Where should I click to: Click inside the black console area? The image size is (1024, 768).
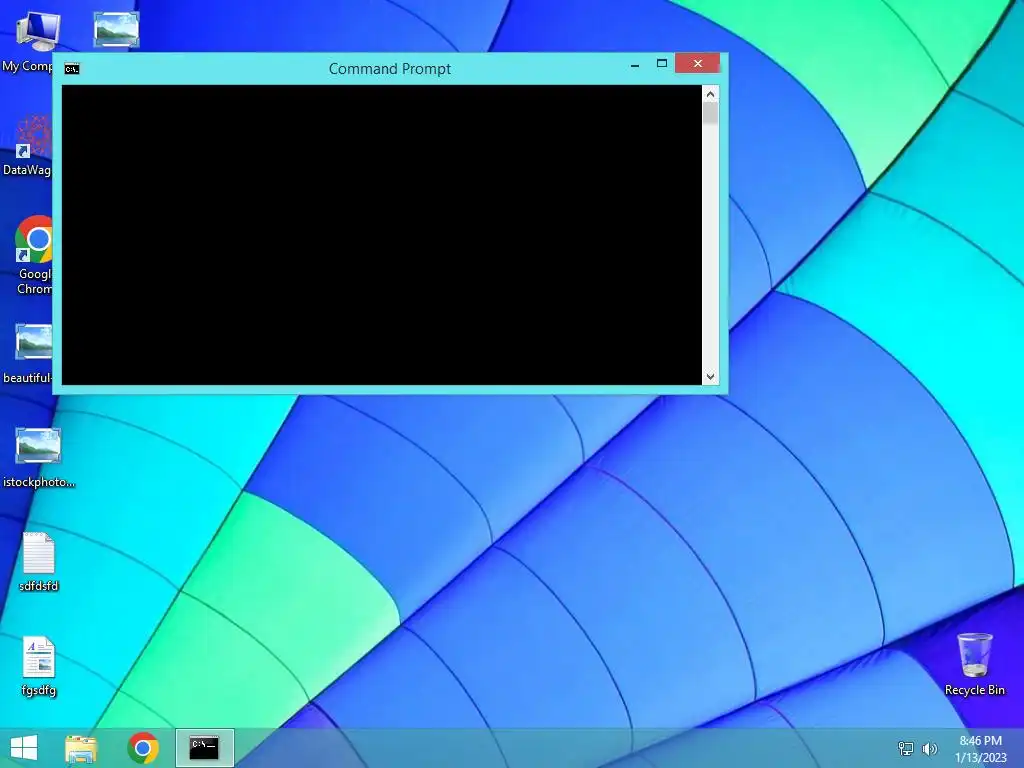(x=382, y=235)
